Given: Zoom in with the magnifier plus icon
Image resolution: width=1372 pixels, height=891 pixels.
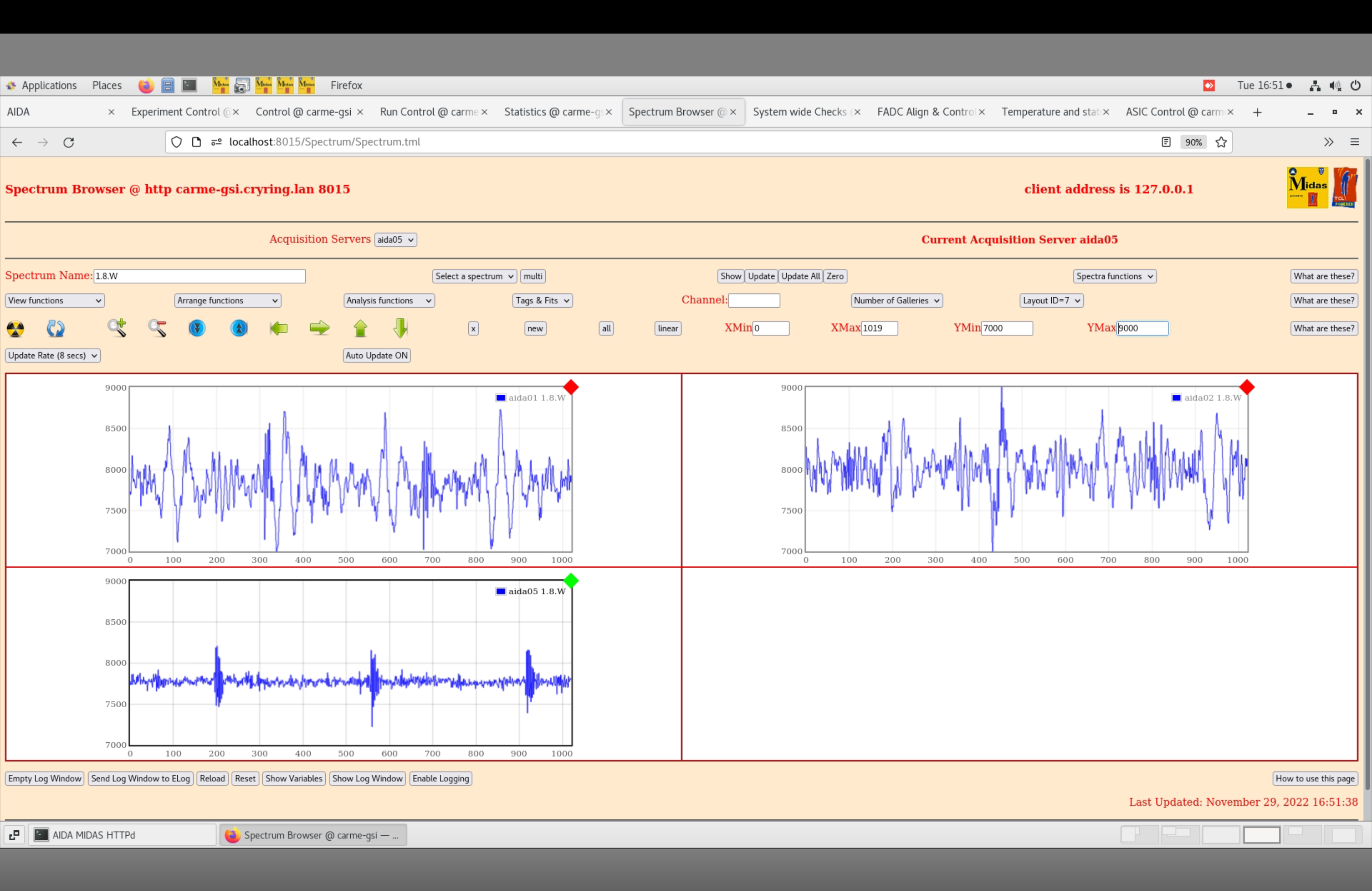Looking at the screenshot, I should click(x=117, y=328).
